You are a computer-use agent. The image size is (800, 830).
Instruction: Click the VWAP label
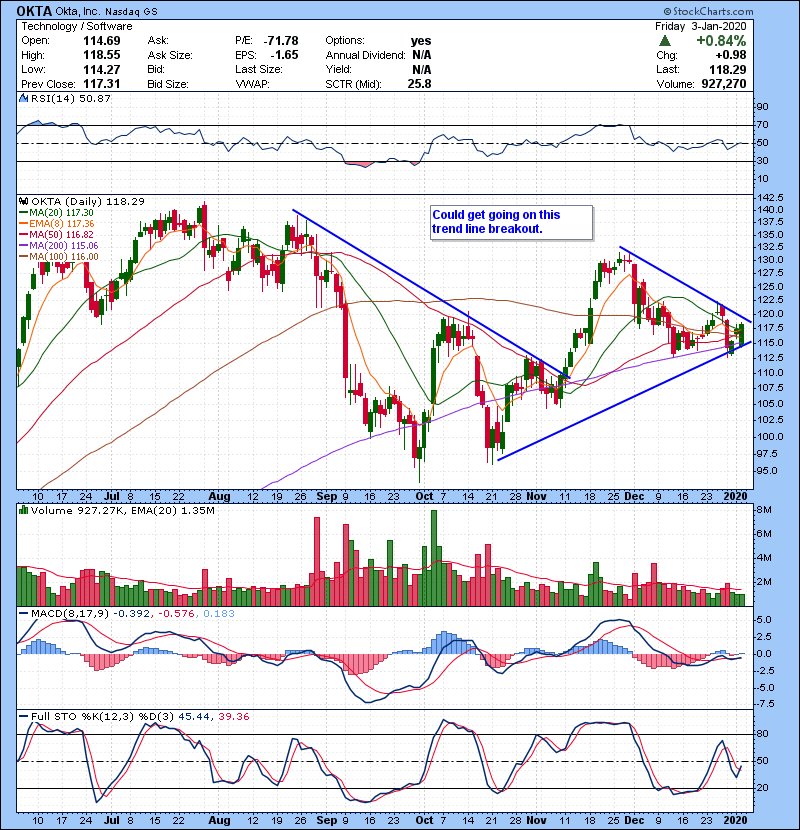(253, 84)
